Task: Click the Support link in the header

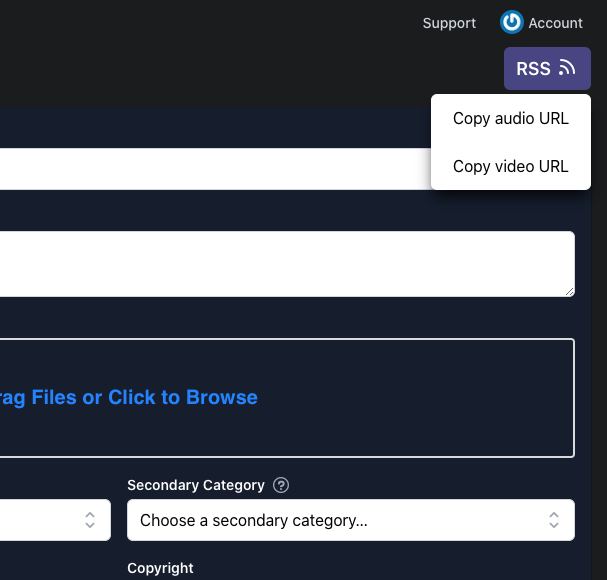Action: click(x=449, y=23)
